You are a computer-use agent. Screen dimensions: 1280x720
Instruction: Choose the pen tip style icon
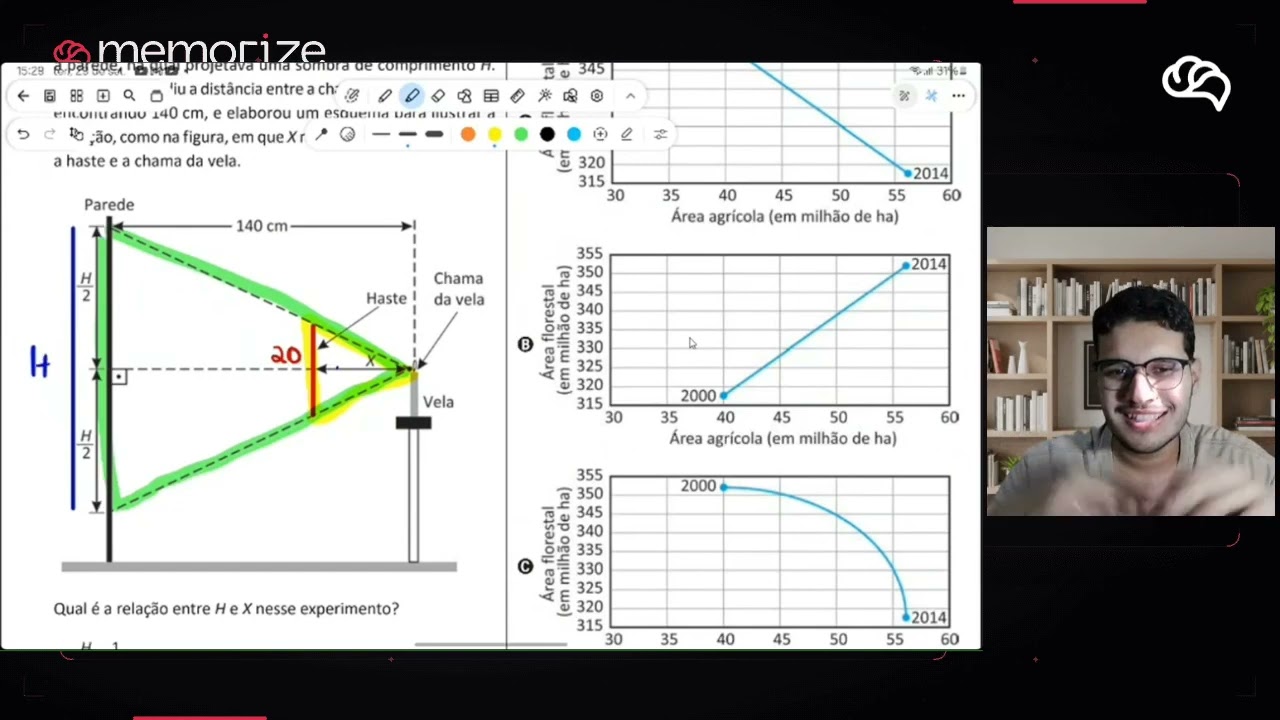tap(321, 134)
